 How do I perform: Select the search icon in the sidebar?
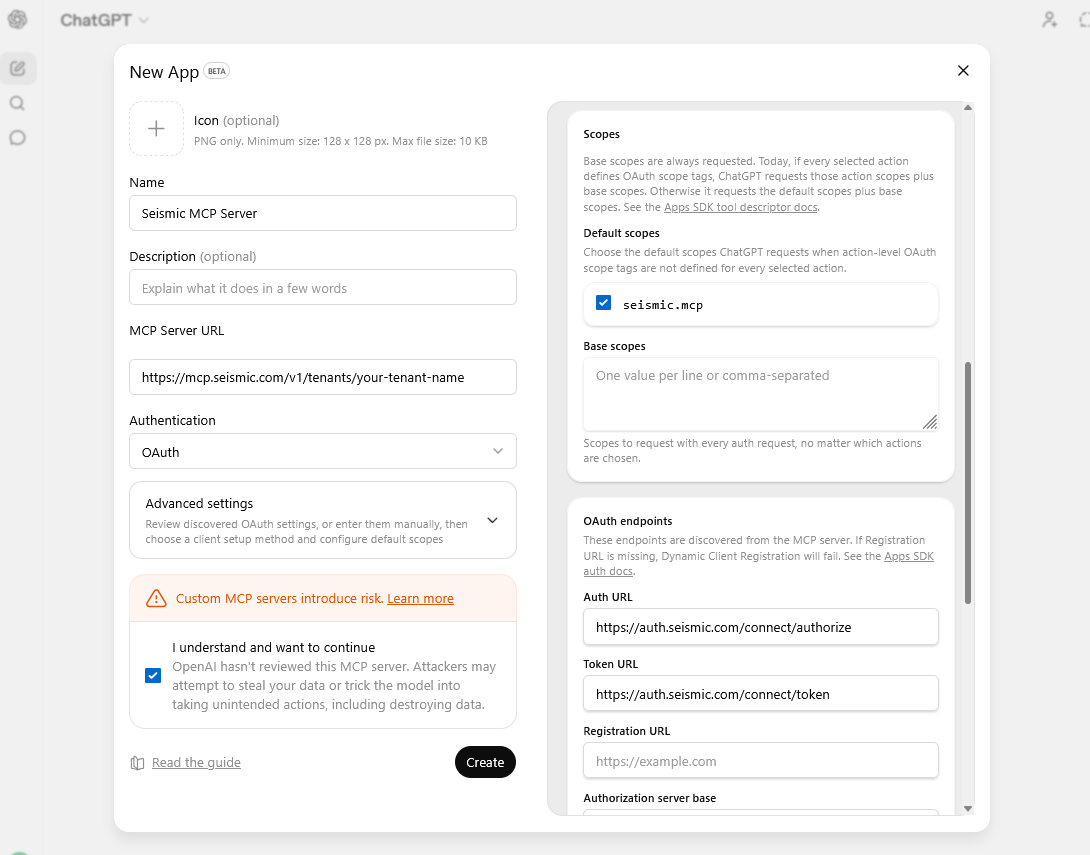pos(16,102)
